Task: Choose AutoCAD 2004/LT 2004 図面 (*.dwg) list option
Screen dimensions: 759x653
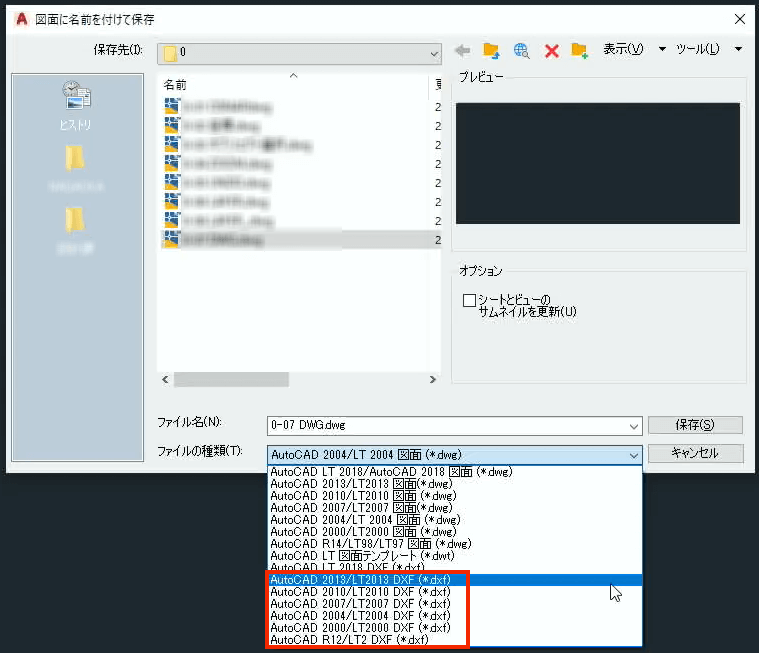Action: 455,520
